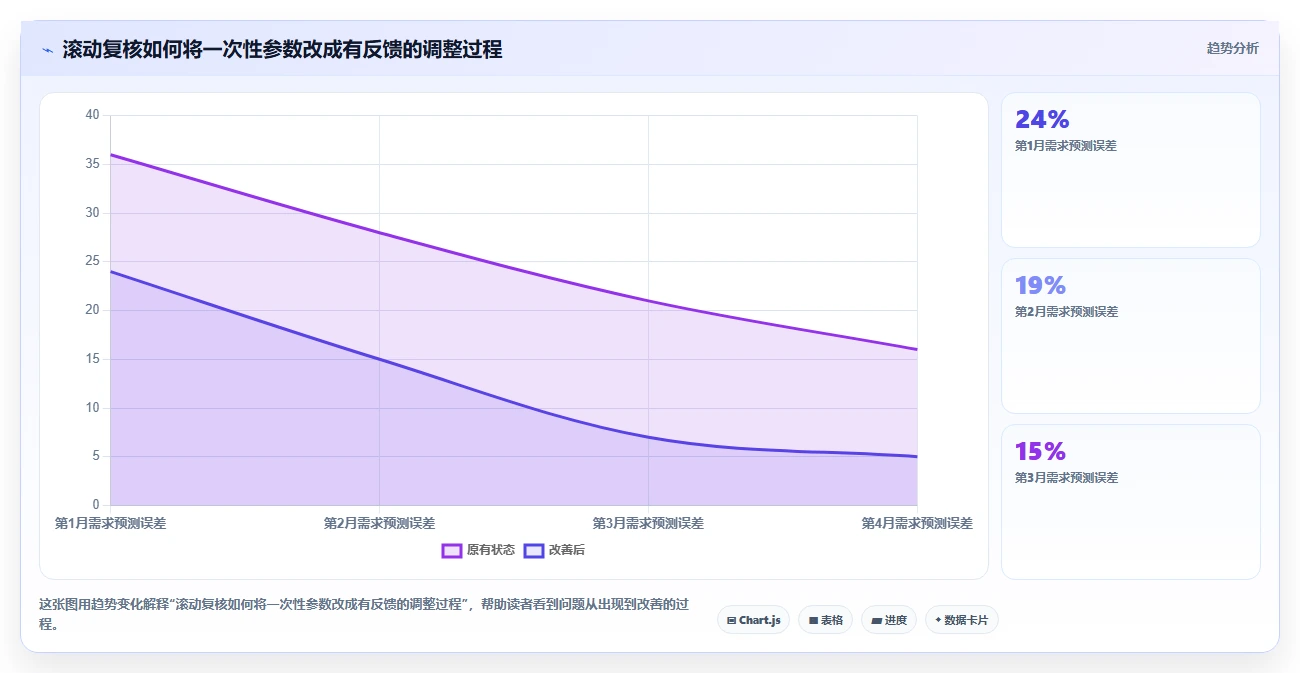Select the Chart.js tag
The width and height of the screenshot is (1300, 673).
pyautogui.click(x=753, y=620)
